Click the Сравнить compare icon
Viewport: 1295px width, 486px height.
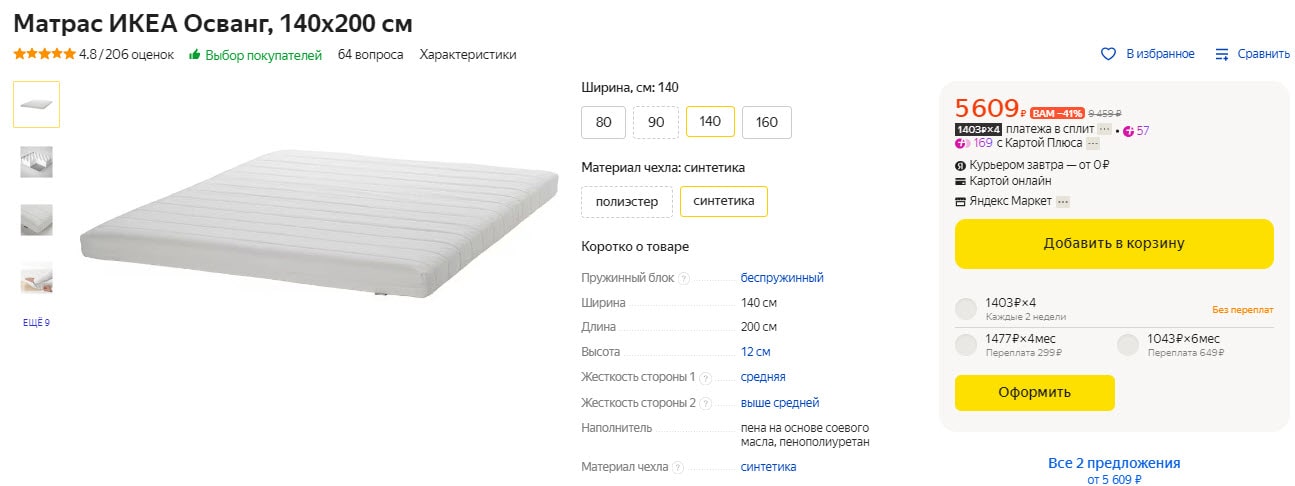click(1221, 54)
